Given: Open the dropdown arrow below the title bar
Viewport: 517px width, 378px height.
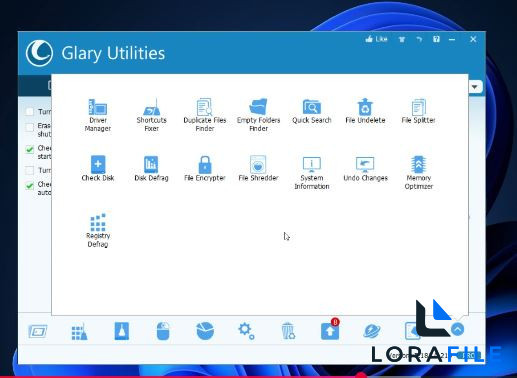Looking at the screenshot, I should pos(475,87).
